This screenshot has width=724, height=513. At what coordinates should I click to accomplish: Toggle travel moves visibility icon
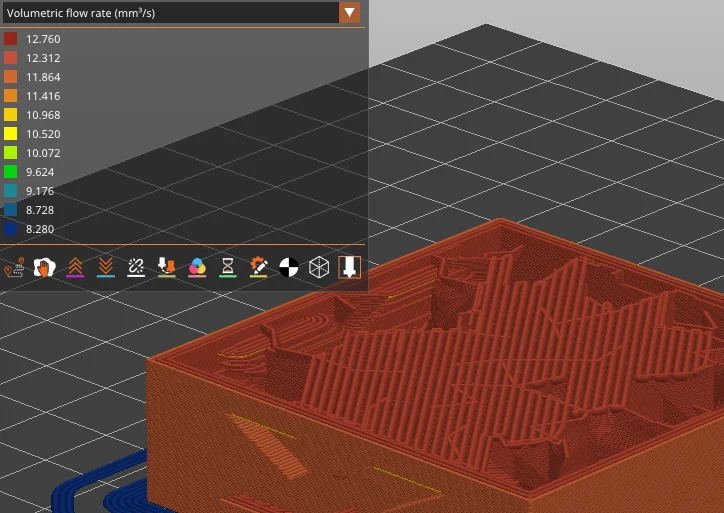coord(14,267)
